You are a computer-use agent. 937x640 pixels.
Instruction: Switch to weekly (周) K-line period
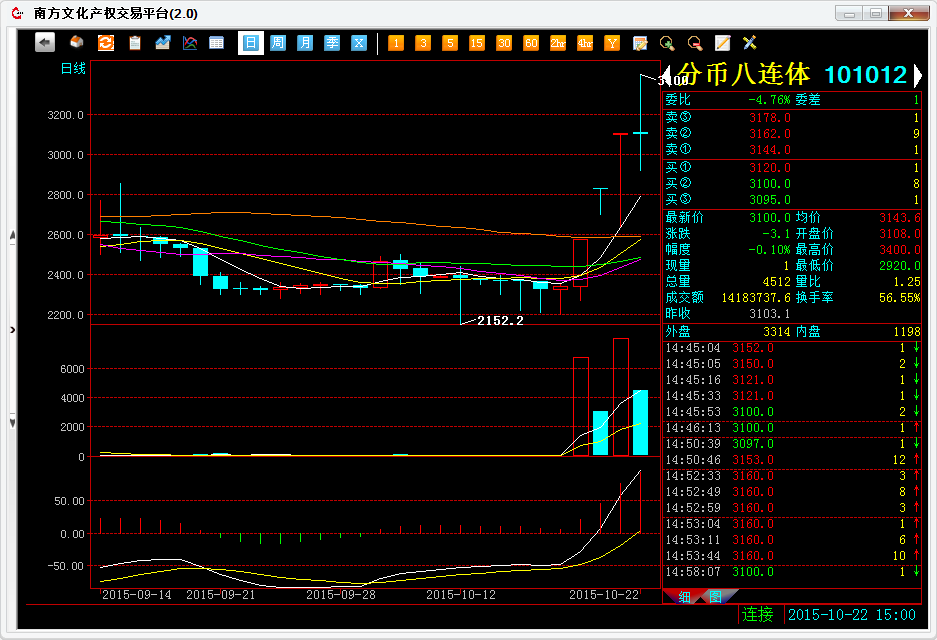point(277,43)
